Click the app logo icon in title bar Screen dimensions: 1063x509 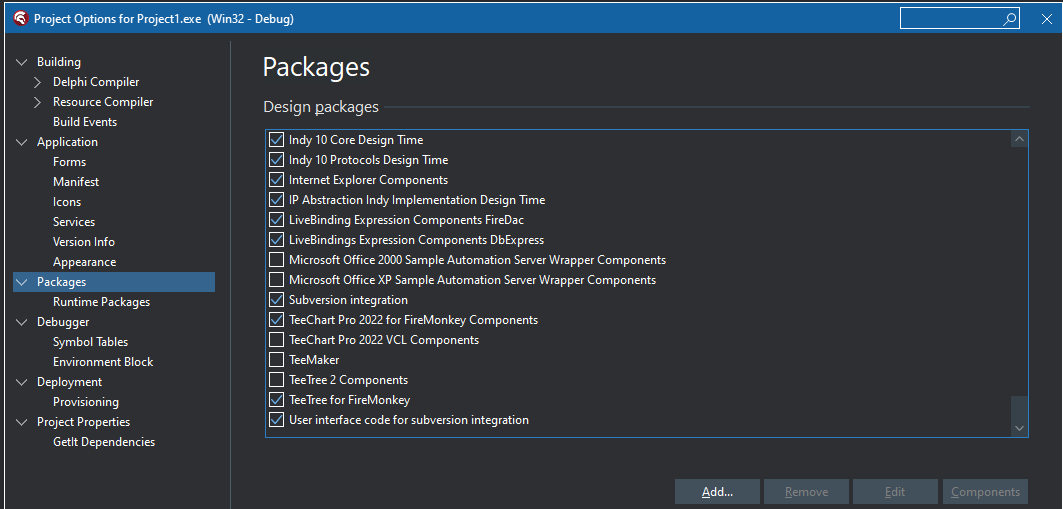20,19
